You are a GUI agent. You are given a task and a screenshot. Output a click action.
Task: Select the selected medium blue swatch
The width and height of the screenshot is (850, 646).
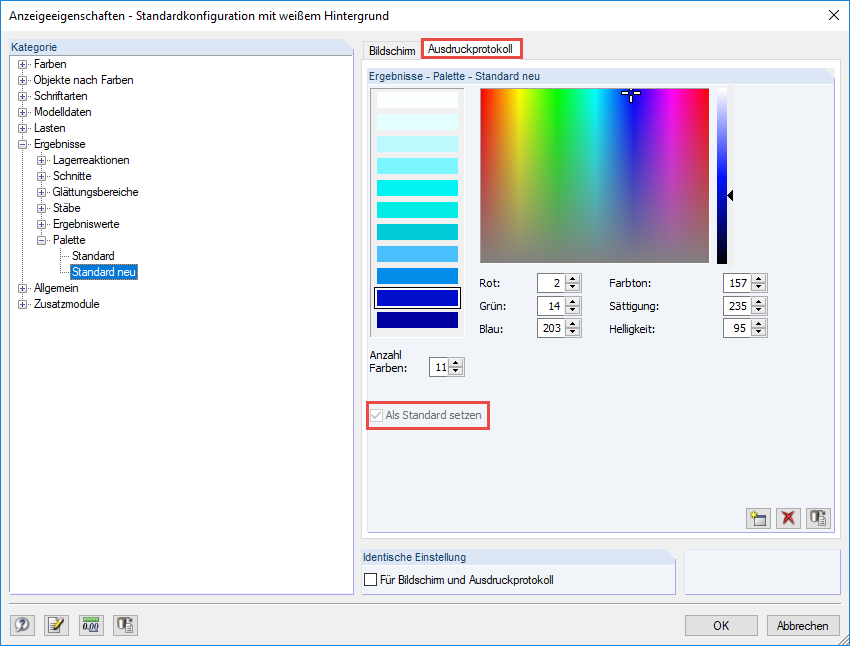(x=417, y=298)
